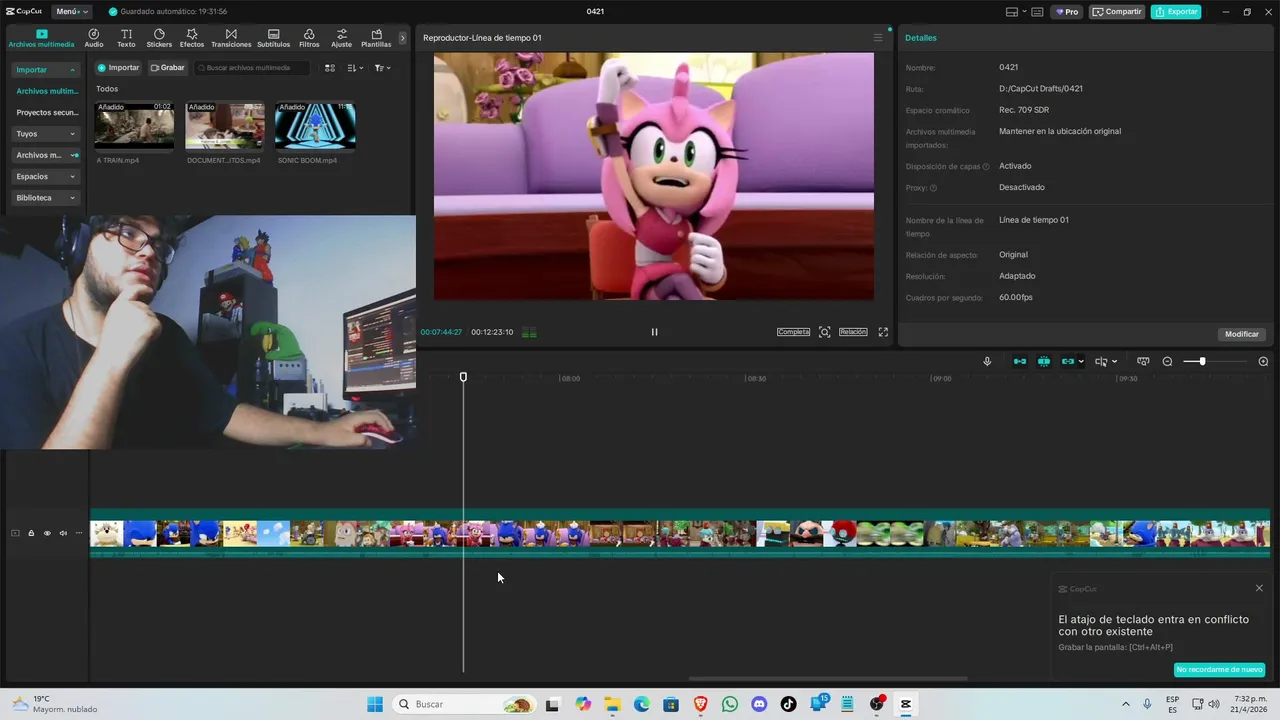Viewport: 1280px width, 720px height.
Task: Pause the video playback
Action: pyautogui.click(x=655, y=332)
